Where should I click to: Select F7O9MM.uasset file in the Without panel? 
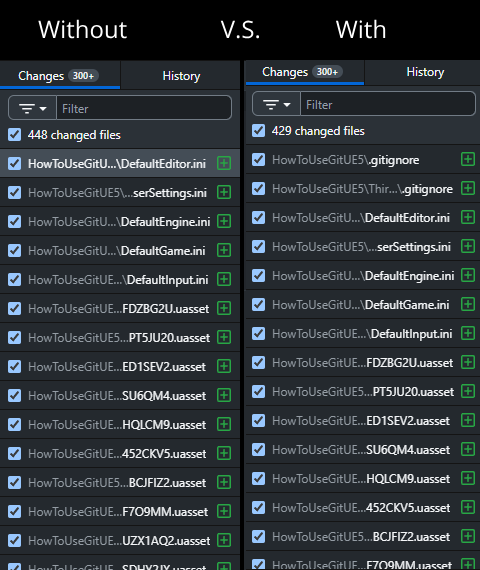(120, 511)
